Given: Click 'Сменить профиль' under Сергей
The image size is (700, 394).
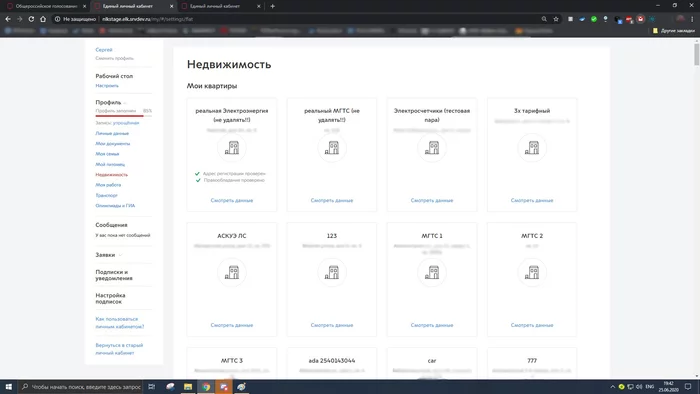Looking at the screenshot, I should click(114, 58).
